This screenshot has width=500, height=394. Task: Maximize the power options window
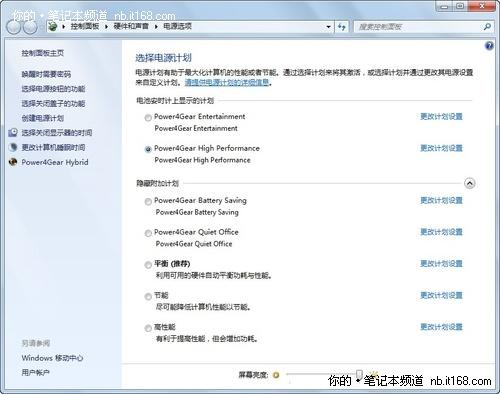tap(460, 6)
